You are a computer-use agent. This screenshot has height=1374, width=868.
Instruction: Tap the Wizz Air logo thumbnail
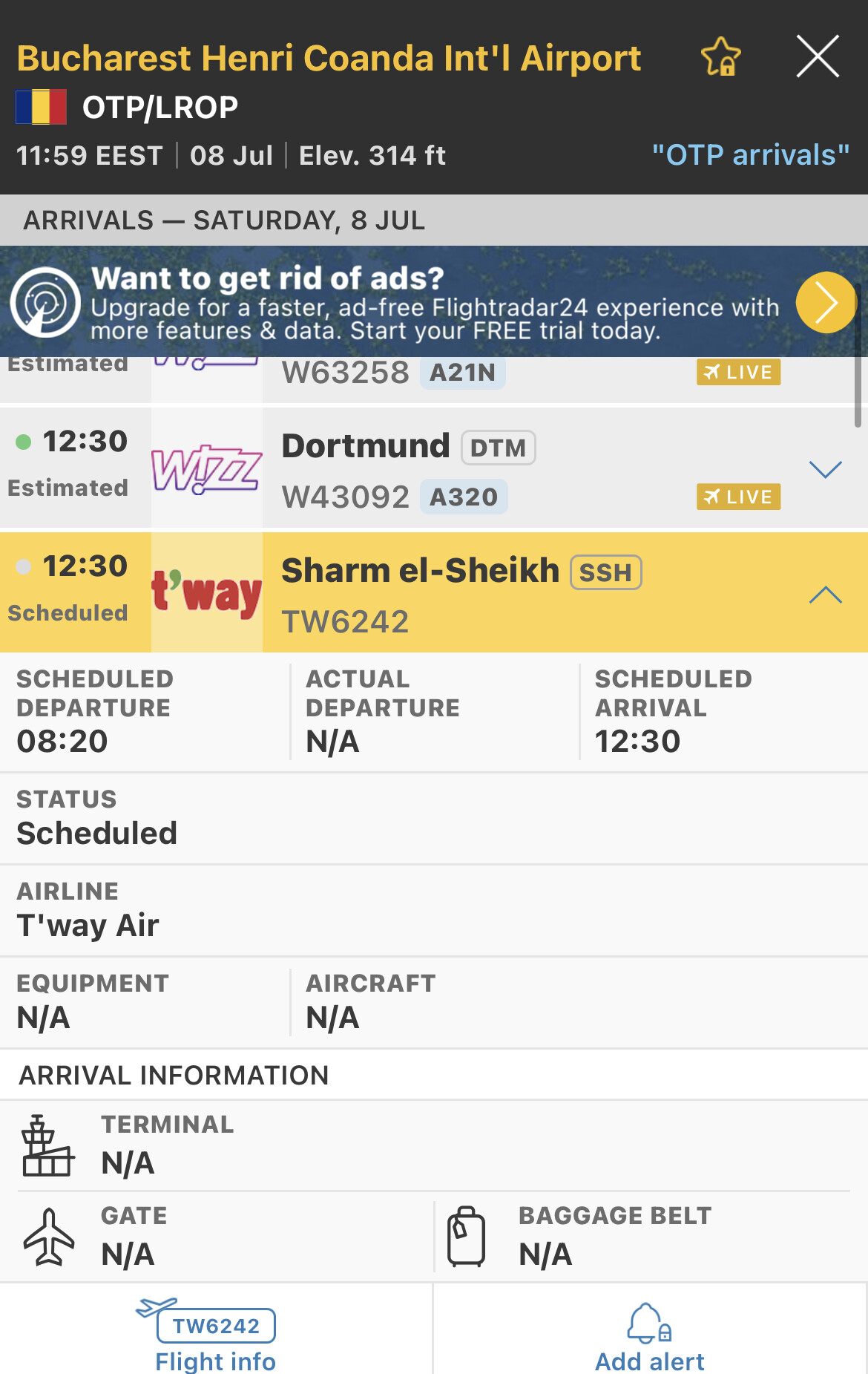tap(206, 469)
